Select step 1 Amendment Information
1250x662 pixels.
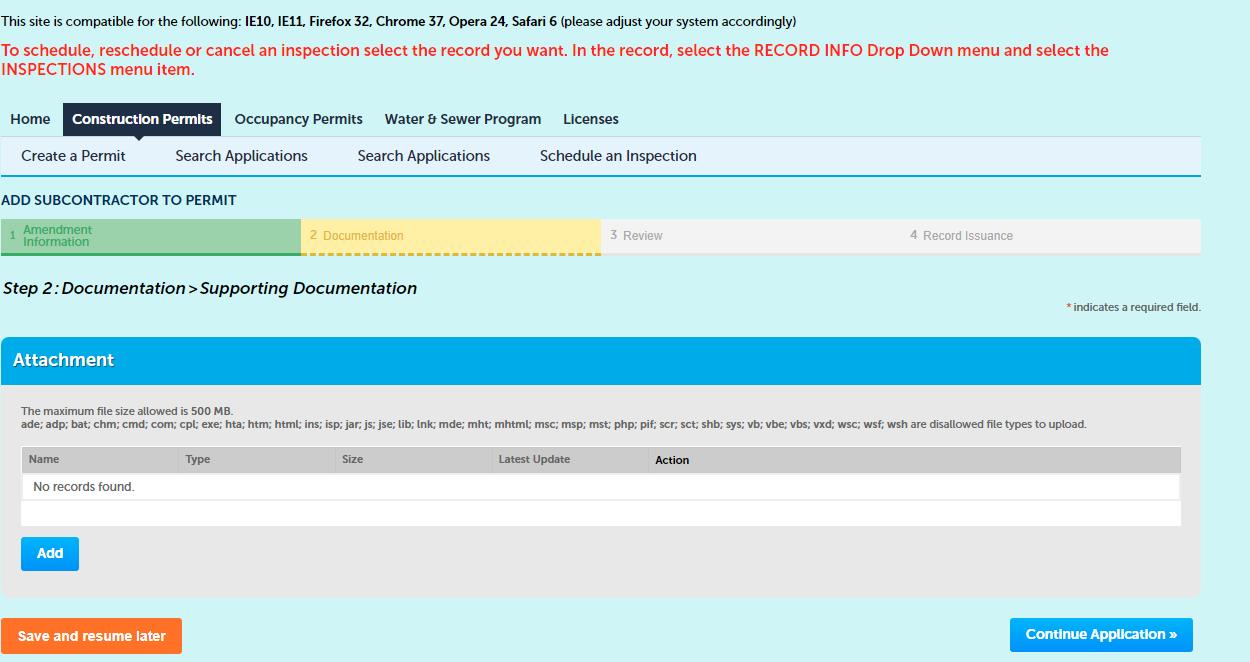[x=151, y=236]
